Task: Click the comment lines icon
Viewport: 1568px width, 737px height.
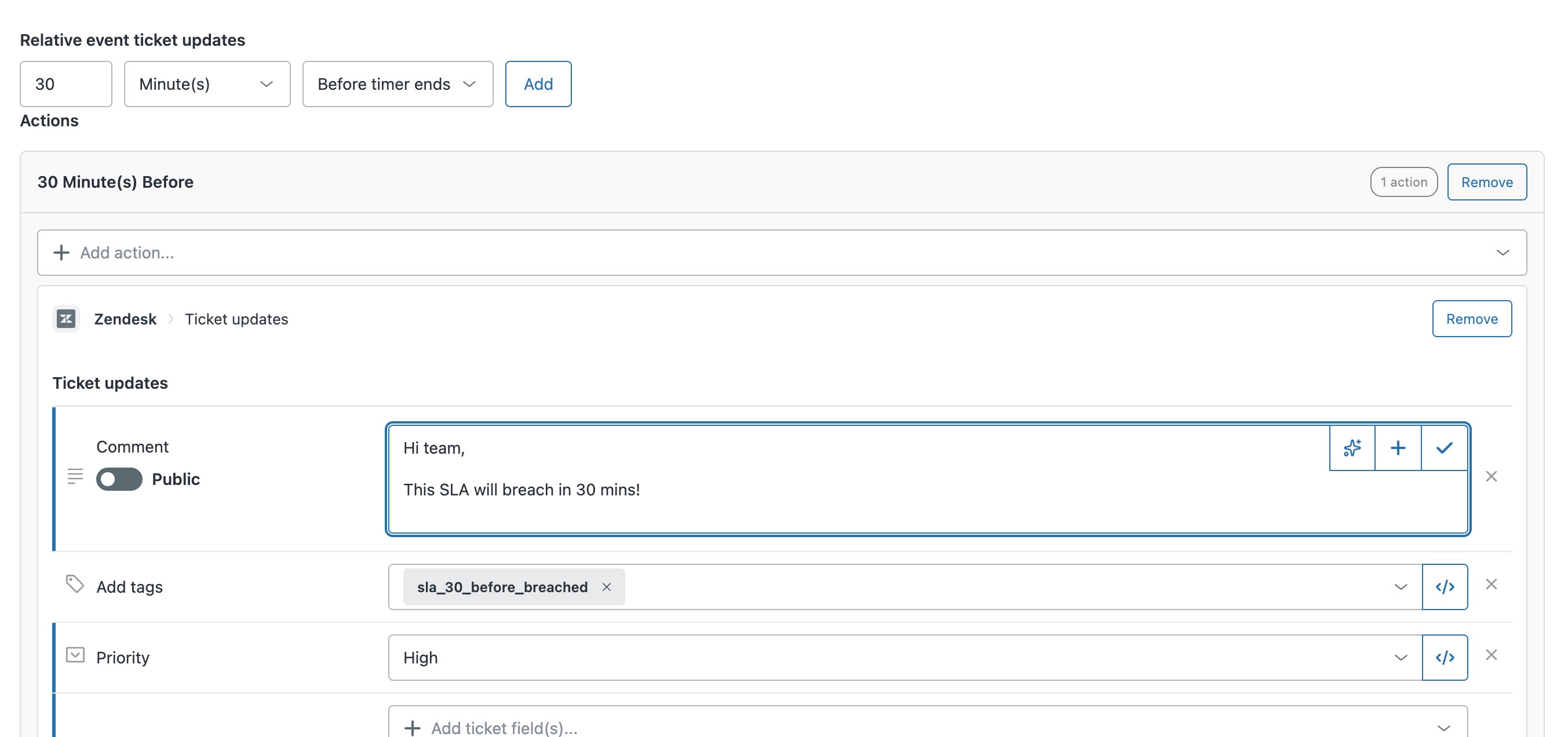Action: click(x=75, y=476)
